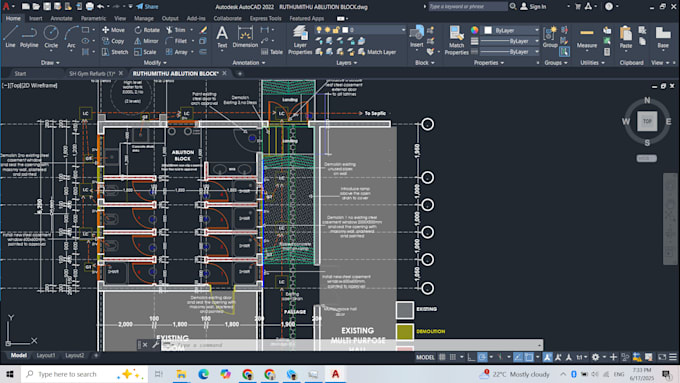Image resolution: width=680 pixels, height=383 pixels.
Task: Select the Circle tool
Action: pyautogui.click(x=51, y=36)
